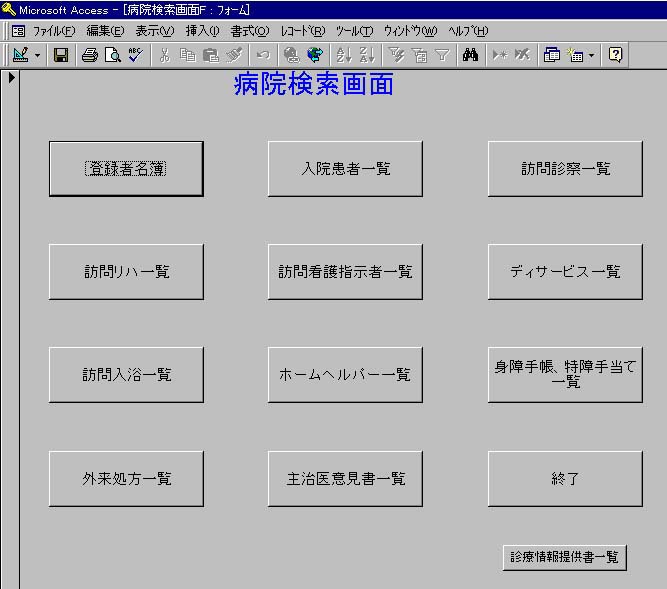Sort ascending A-Z icon
Image resolution: width=667 pixels, height=589 pixels.
344,55
